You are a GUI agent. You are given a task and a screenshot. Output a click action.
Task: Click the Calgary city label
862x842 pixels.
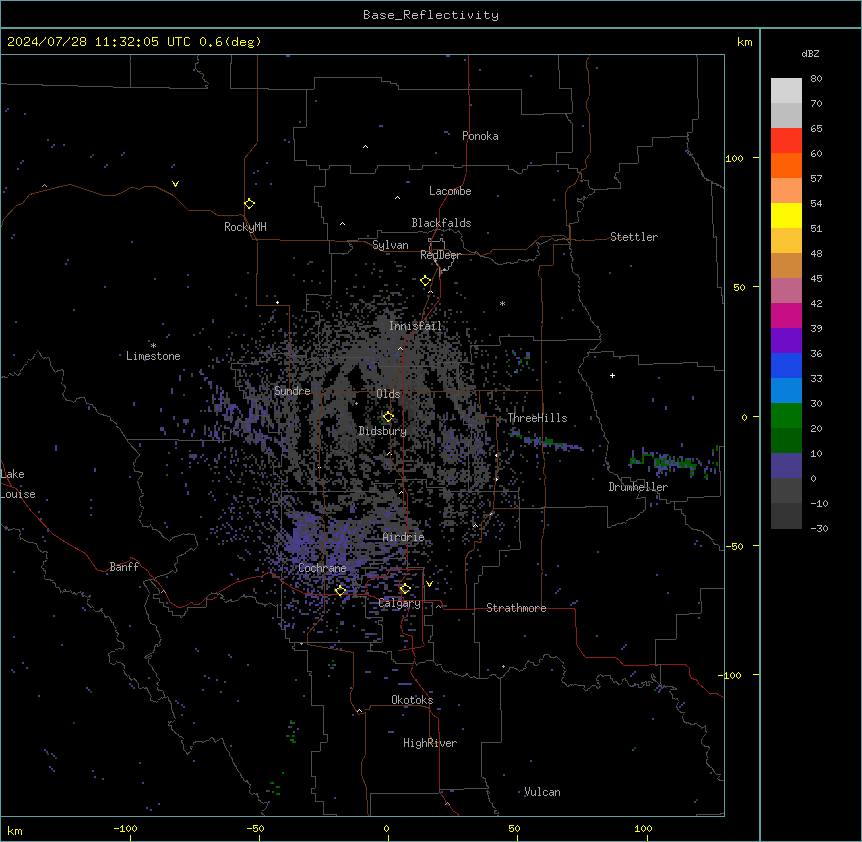(400, 603)
